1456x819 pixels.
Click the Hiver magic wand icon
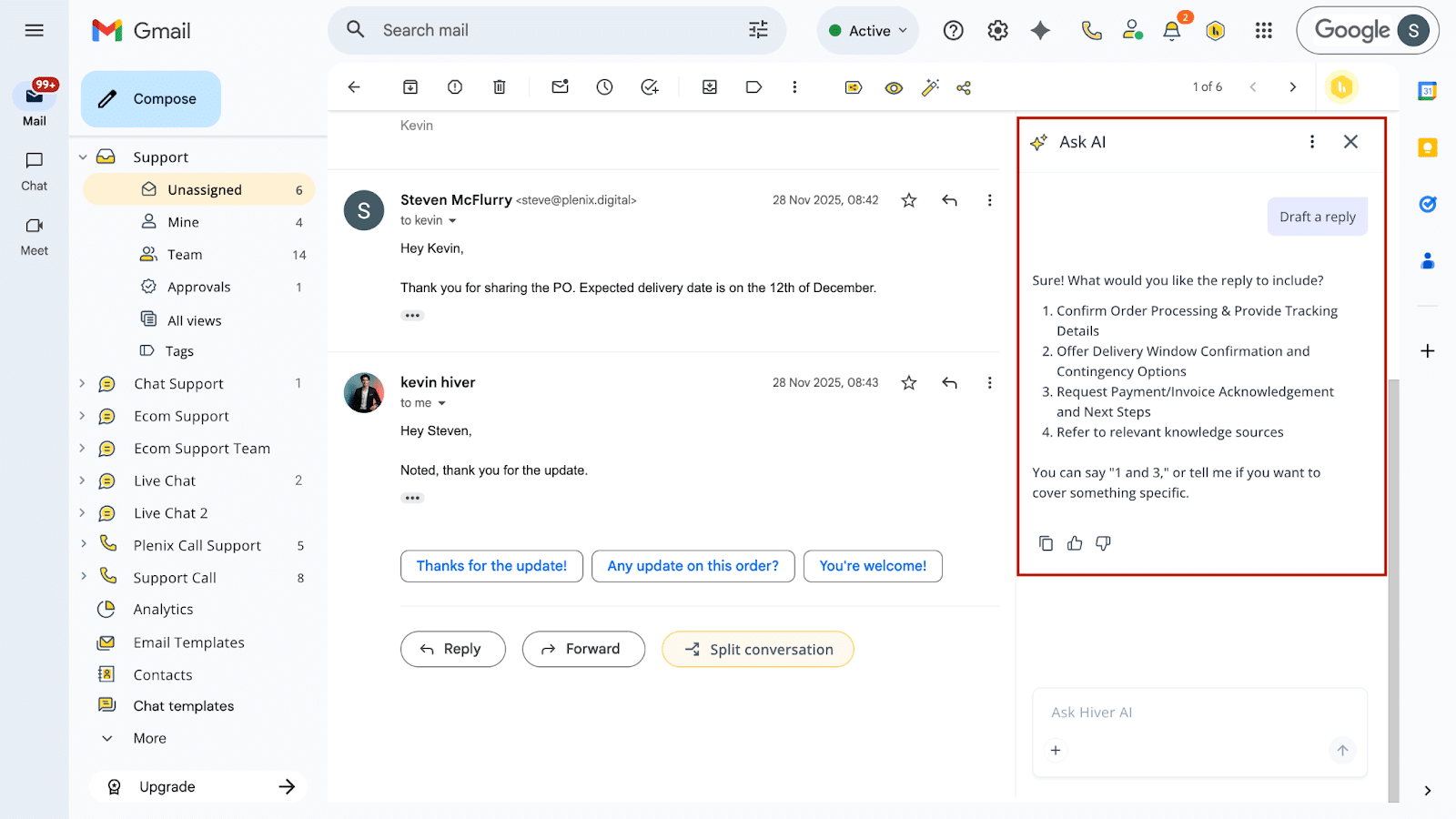tap(930, 87)
